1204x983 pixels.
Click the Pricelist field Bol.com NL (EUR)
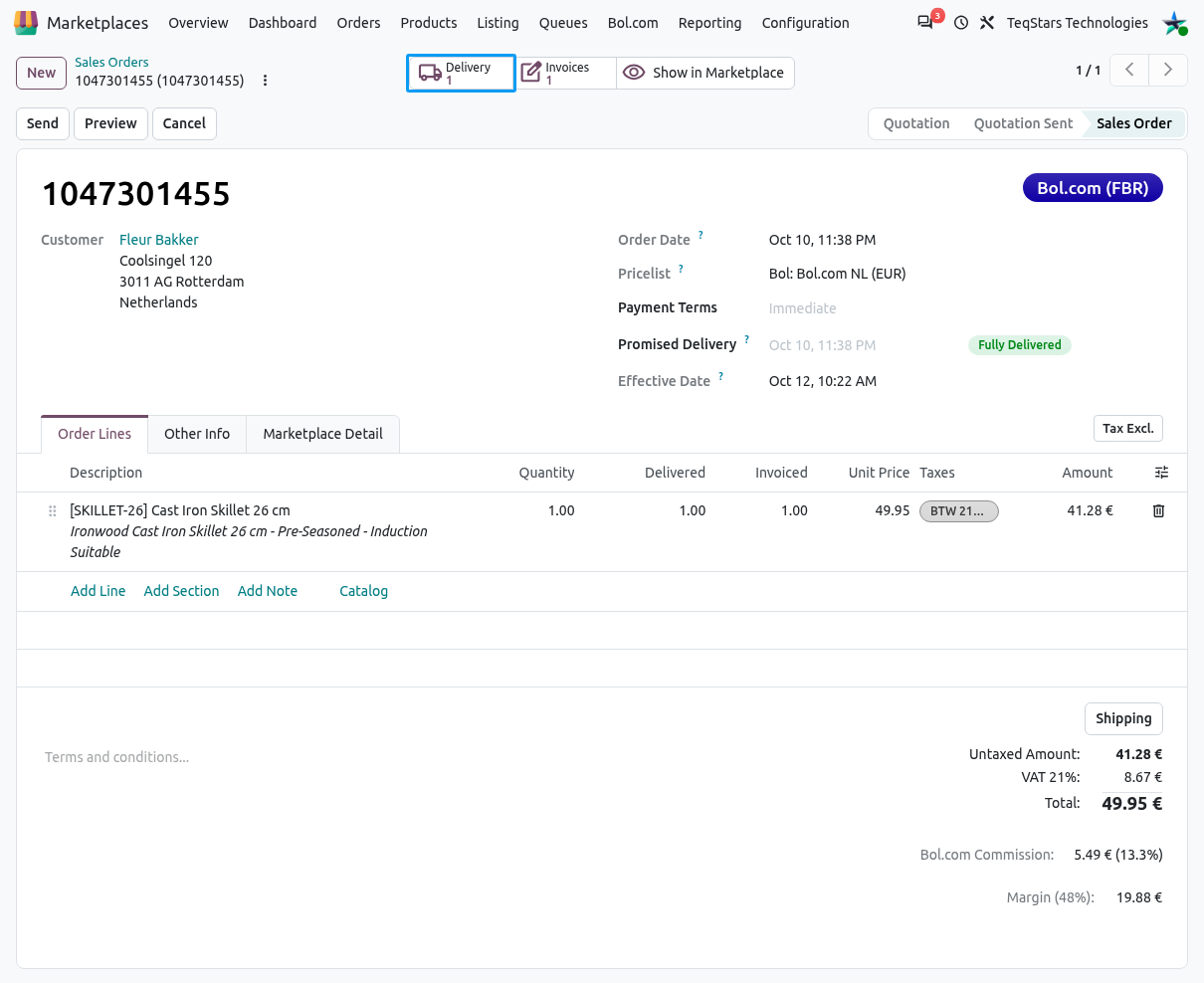pyautogui.click(x=838, y=274)
